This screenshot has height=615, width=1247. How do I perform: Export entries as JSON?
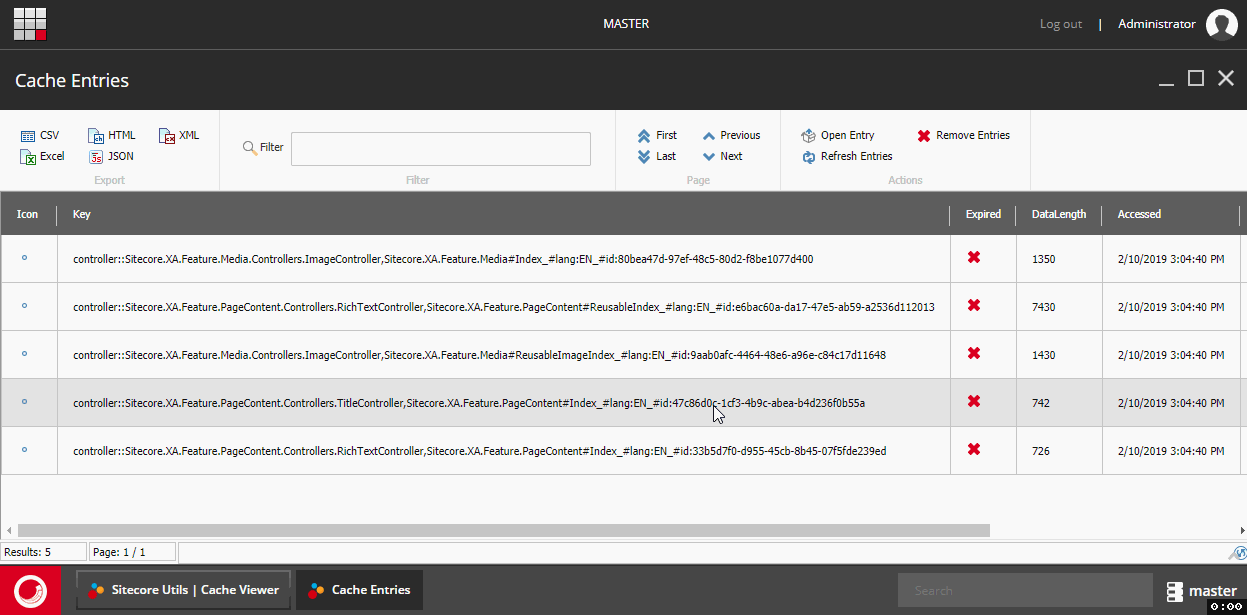[x=111, y=156]
